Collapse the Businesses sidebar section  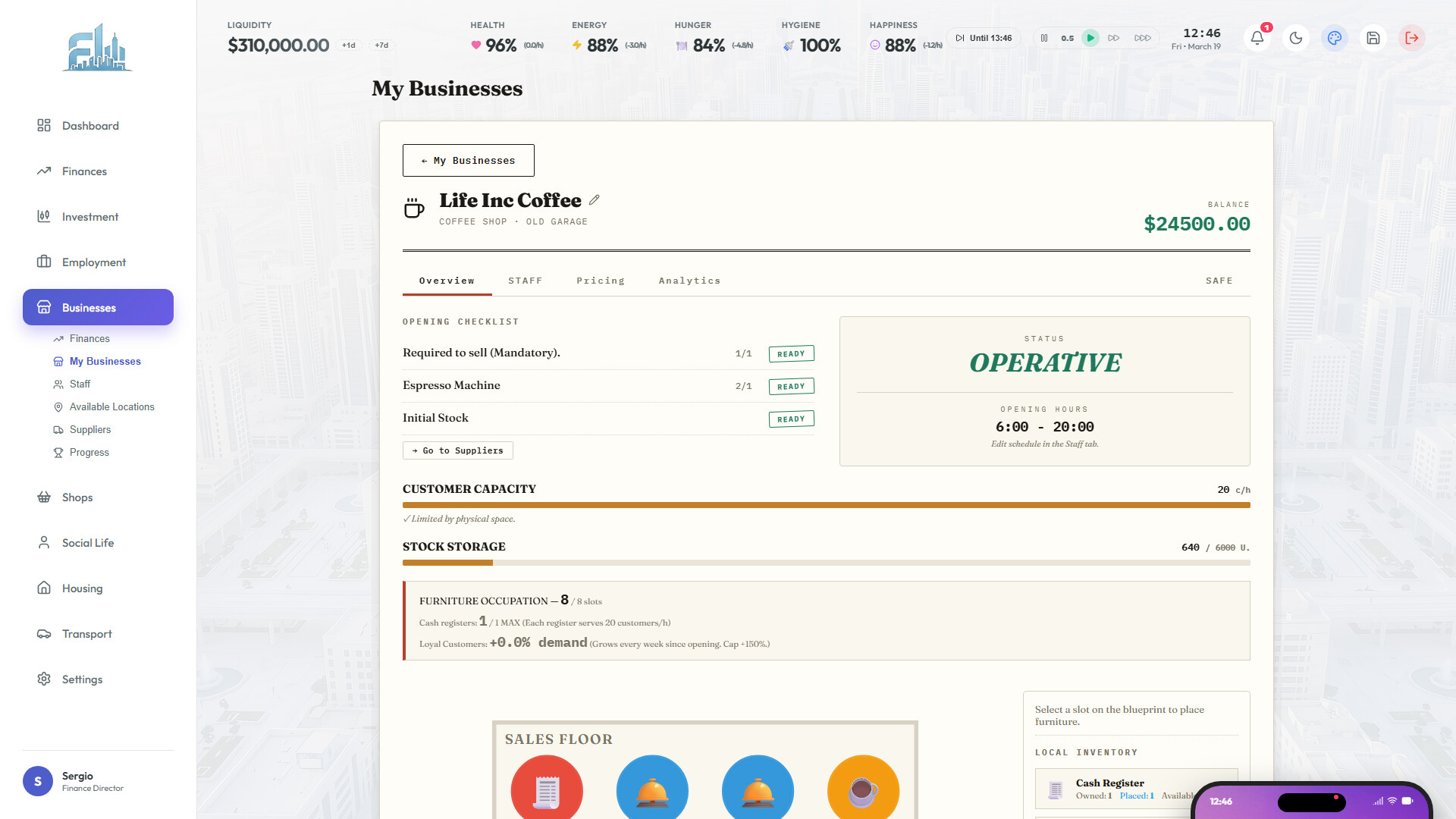(x=98, y=307)
